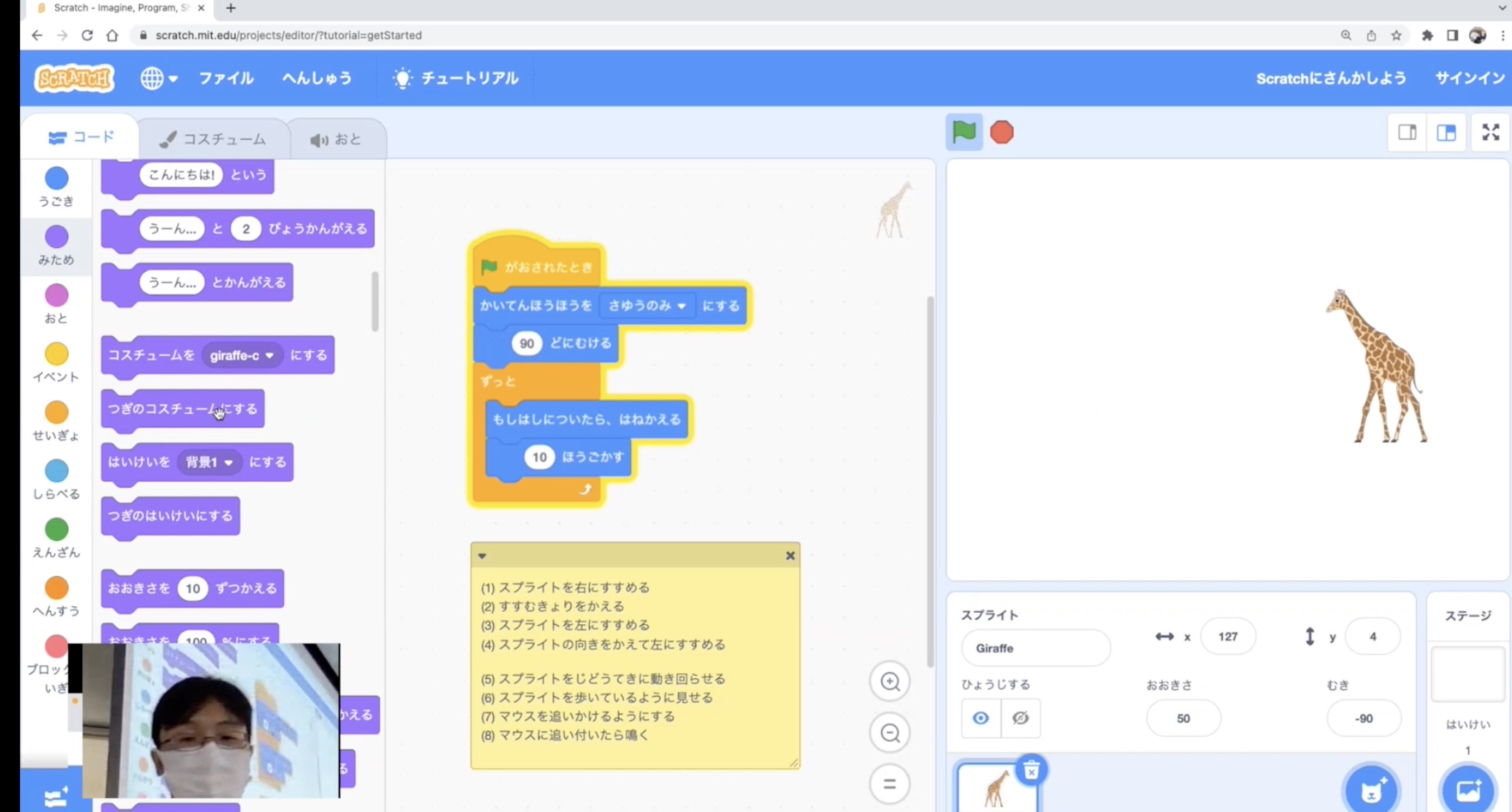Open the チュートリアル tutorials
This screenshot has height=812, width=1512.
tap(455, 78)
